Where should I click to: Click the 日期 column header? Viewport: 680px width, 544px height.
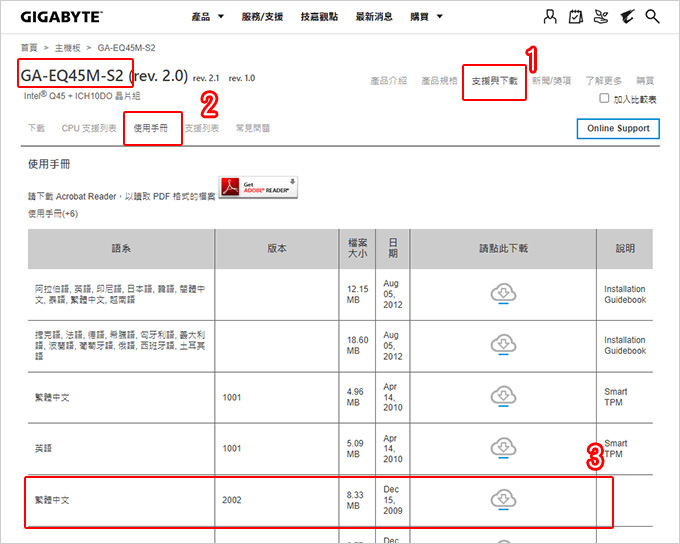(x=392, y=249)
